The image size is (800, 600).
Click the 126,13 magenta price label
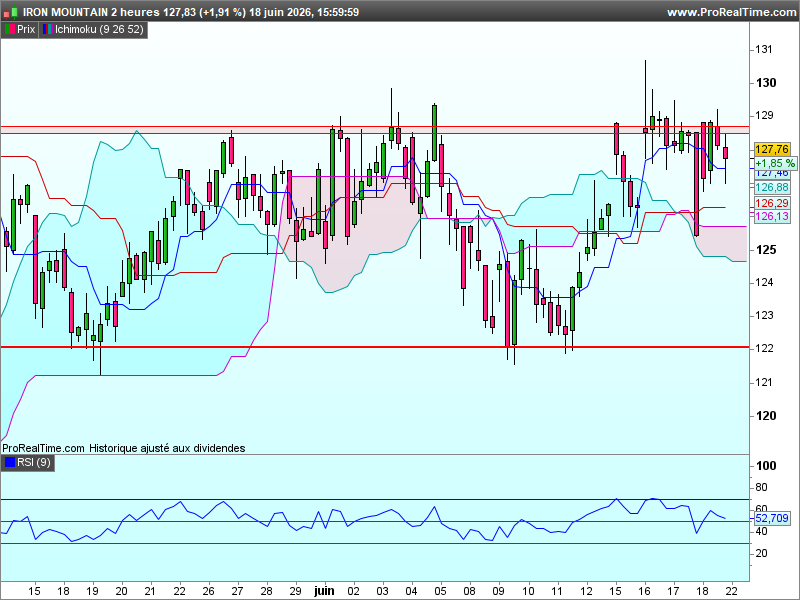(772, 216)
